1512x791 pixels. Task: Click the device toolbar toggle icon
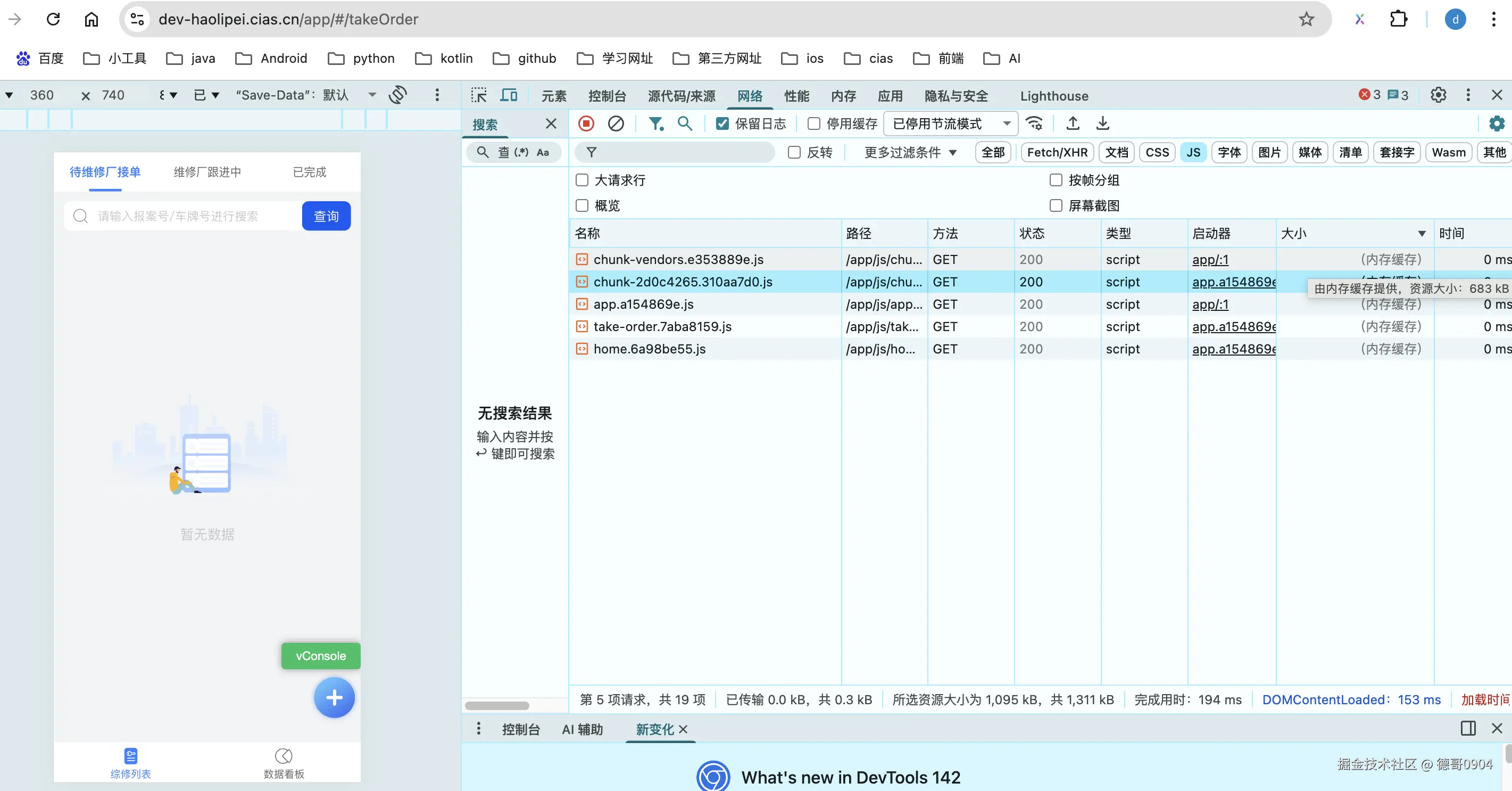pyautogui.click(x=508, y=95)
